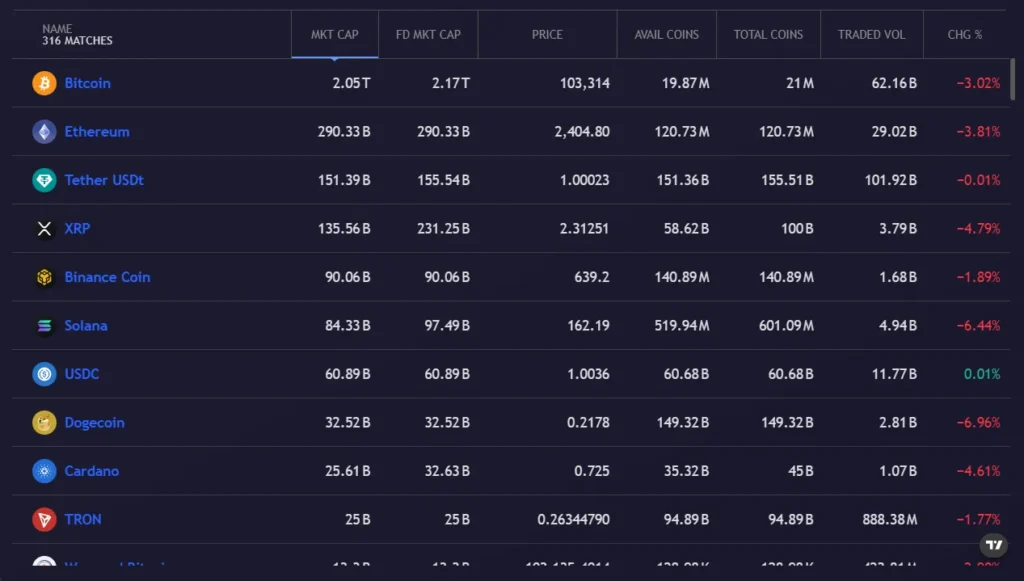Open the Cardano link
The height and width of the screenshot is (581, 1024).
tap(91, 471)
